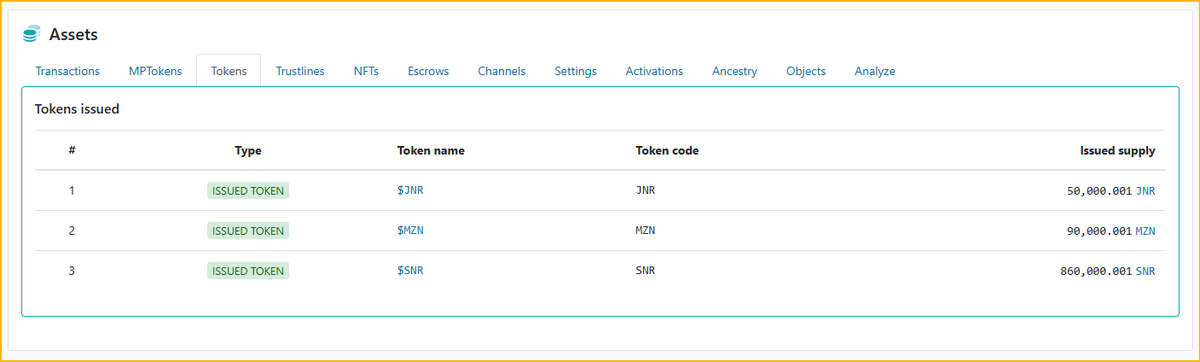The height and width of the screenshot is (362, 1200).
Task: Click the Assets section title
Action: pyautogui.click(x=73, y=35)
